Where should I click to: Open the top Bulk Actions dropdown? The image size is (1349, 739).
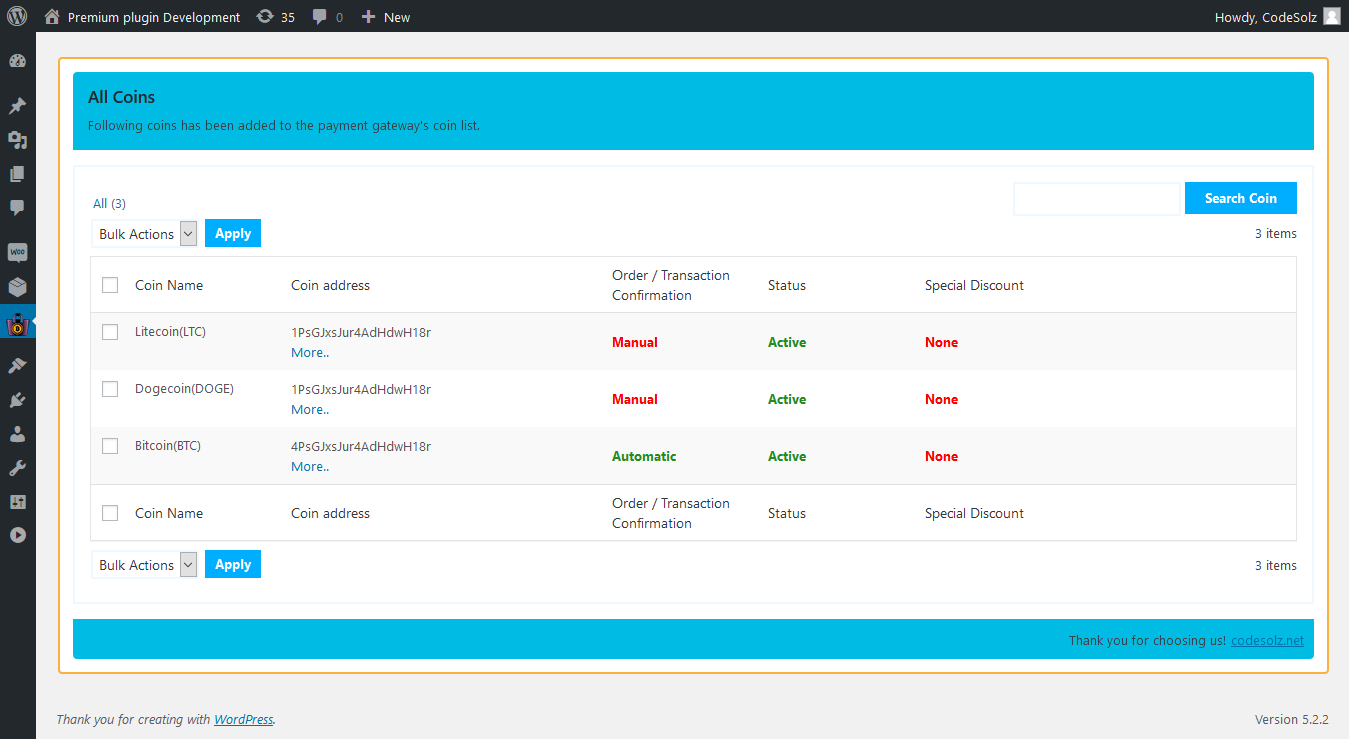tap(144, 234)
